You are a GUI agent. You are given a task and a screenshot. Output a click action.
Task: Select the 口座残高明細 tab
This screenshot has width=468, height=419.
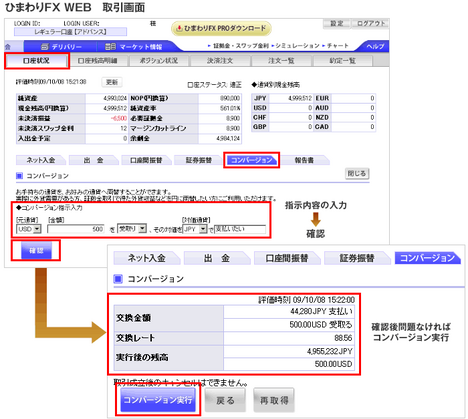pyautogui.click(x=97, y=61)
